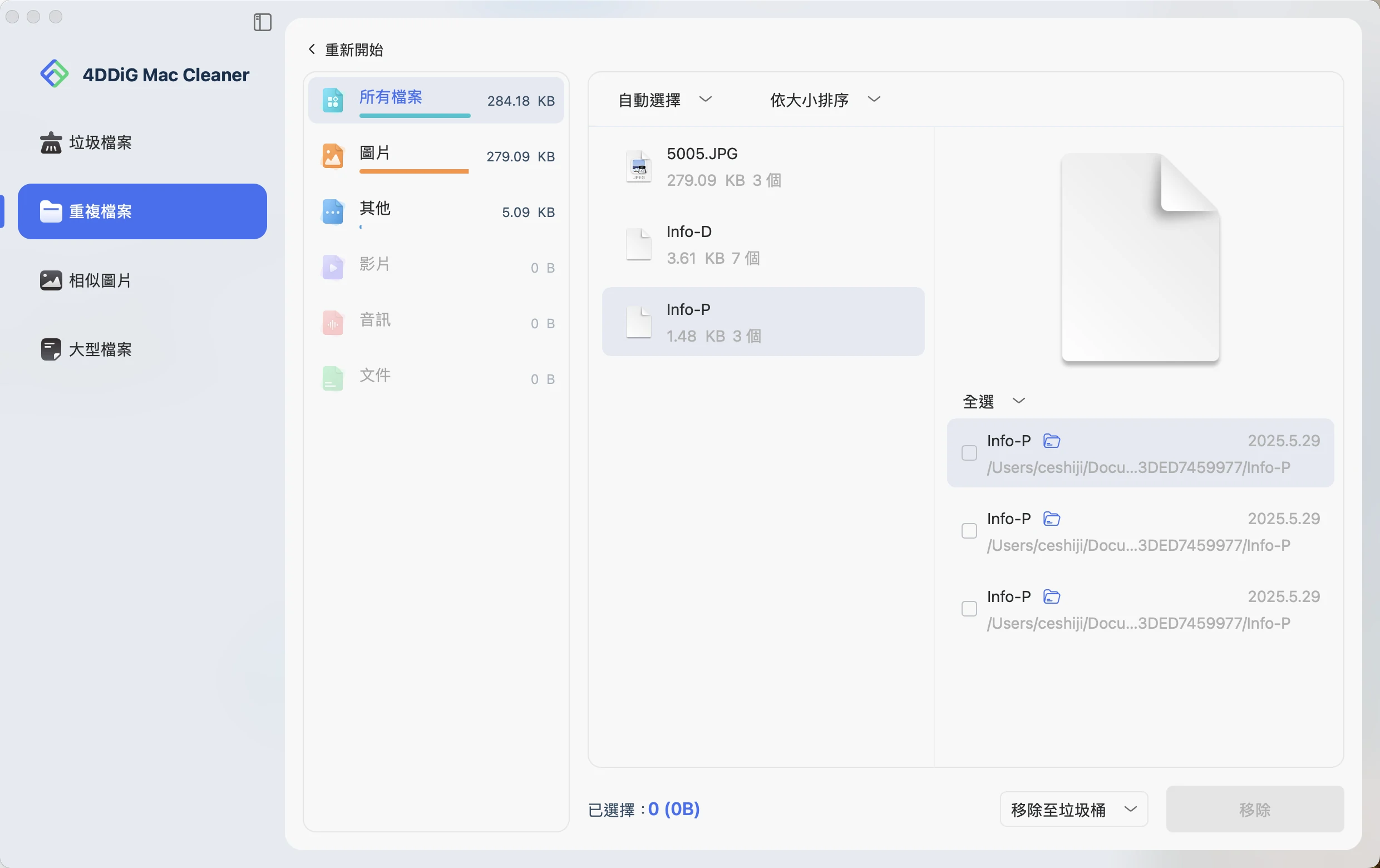Reveal third Info-P copy in folder
Screen dimensions: 1380x868
tap(1052, 596)
